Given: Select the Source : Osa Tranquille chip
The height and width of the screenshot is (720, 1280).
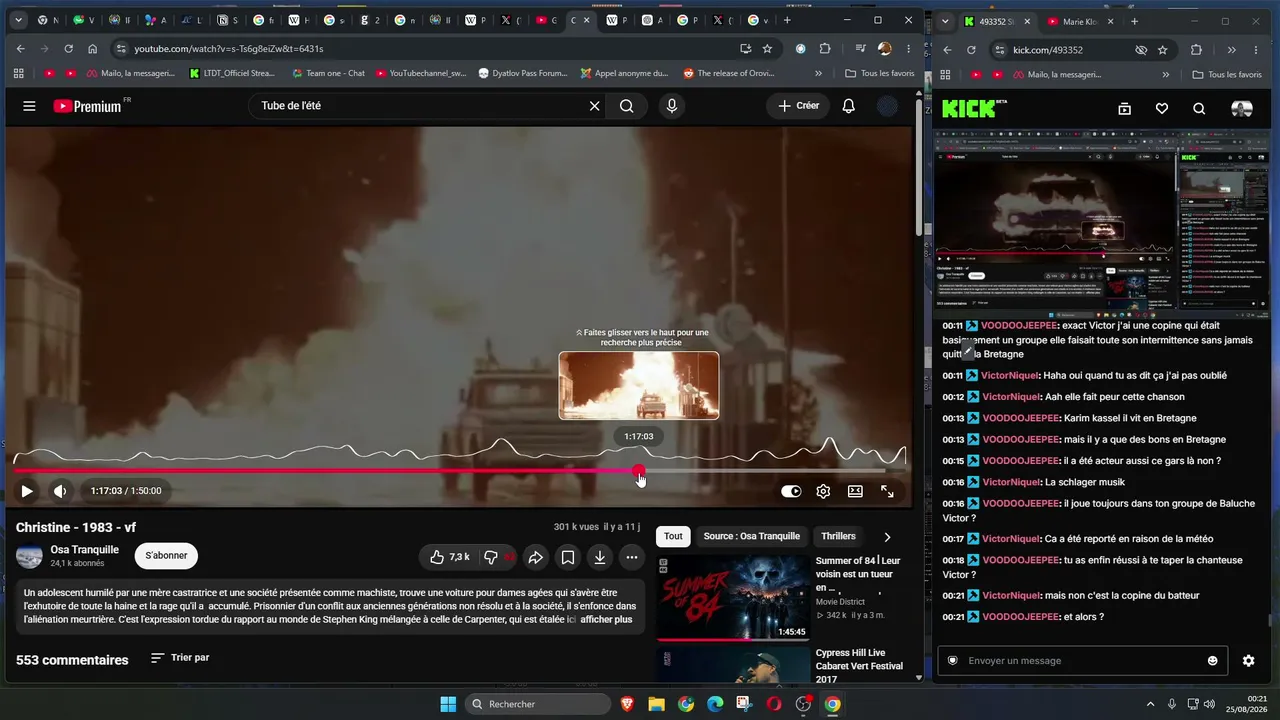Looking at the screenshot, I should (x=750, y=537).
